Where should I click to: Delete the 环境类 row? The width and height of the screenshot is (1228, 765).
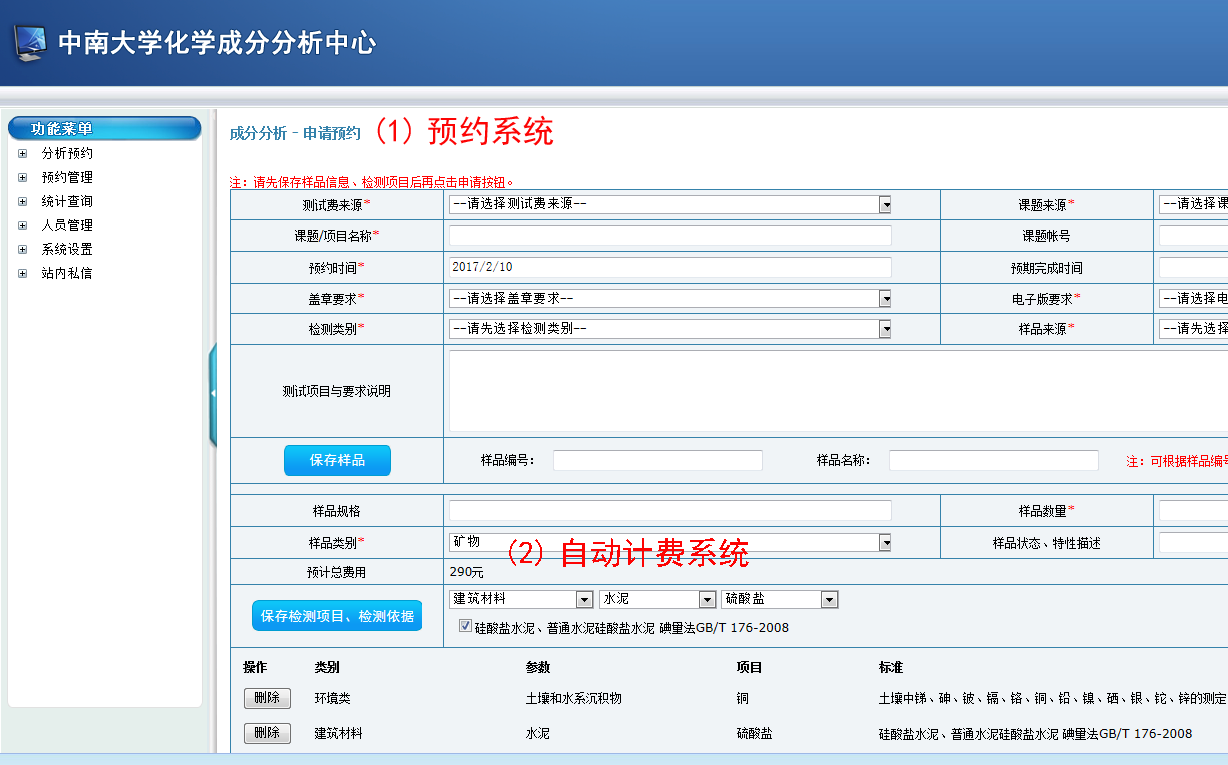tap(267, 698)
